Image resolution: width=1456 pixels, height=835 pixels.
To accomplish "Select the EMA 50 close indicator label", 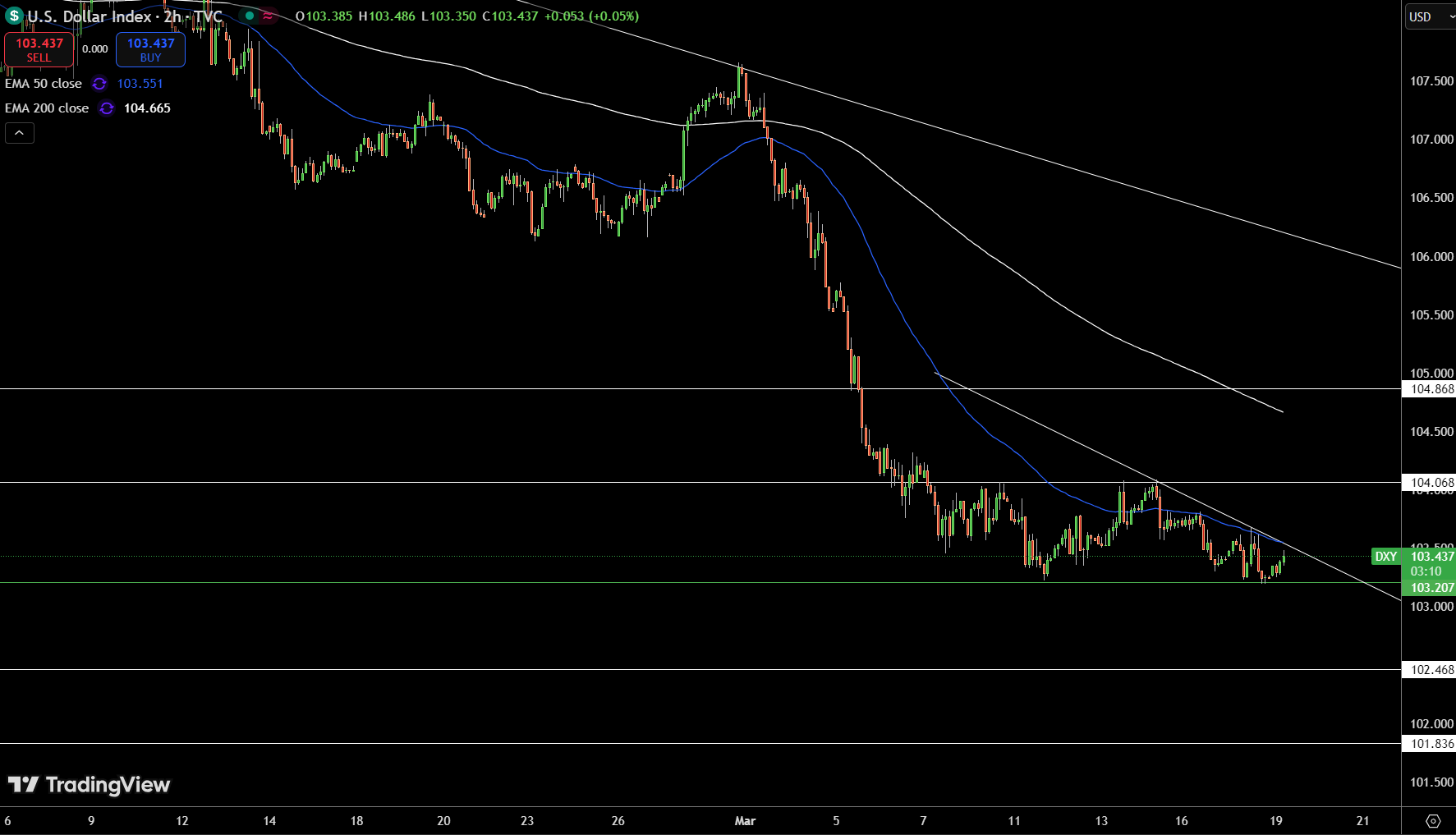I will [x=44, y=84].
